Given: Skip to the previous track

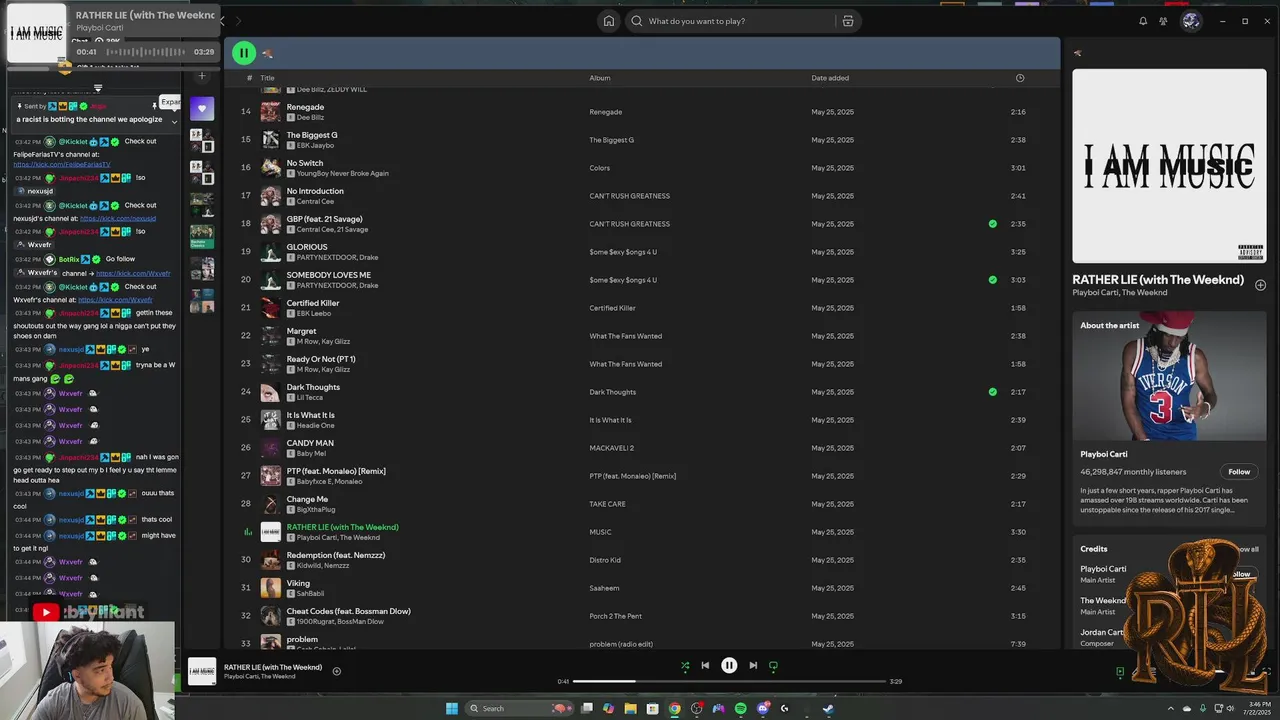Looking at the screenshot, I should coord(705,665).
